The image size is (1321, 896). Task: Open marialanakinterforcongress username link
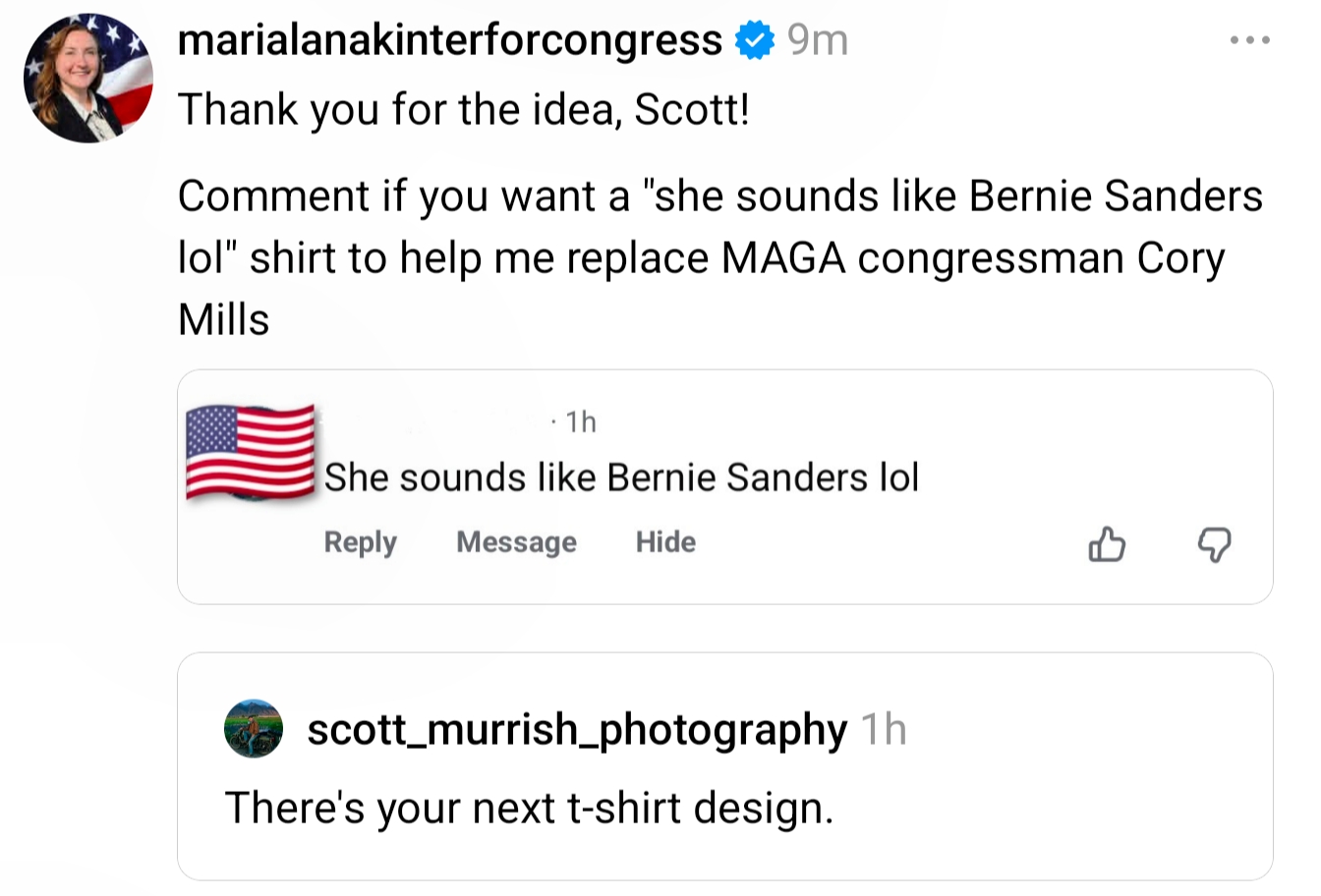click(x=450, y=41)
